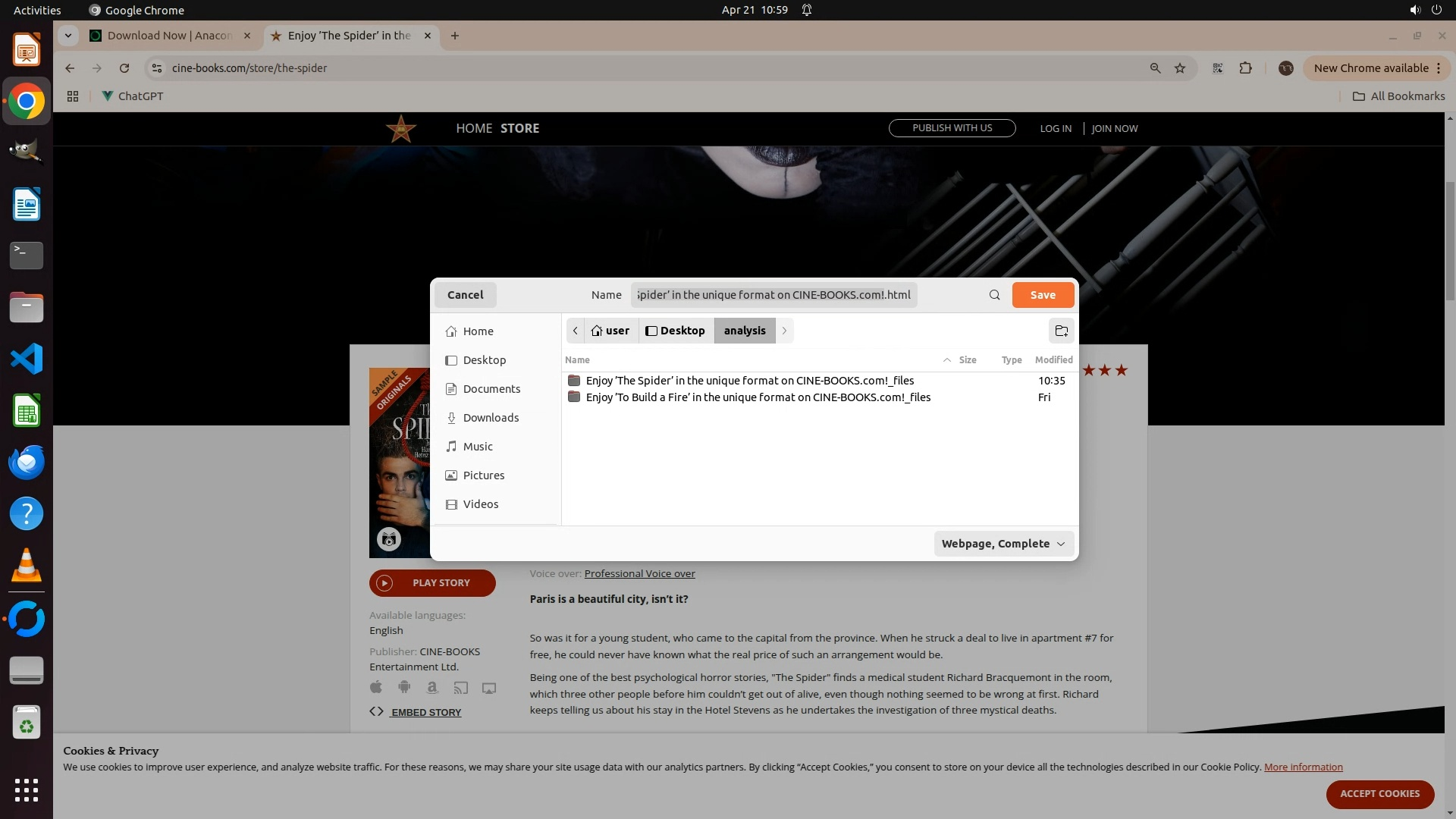
Task: Click path bar back chevron
Action: pos(576,331)
